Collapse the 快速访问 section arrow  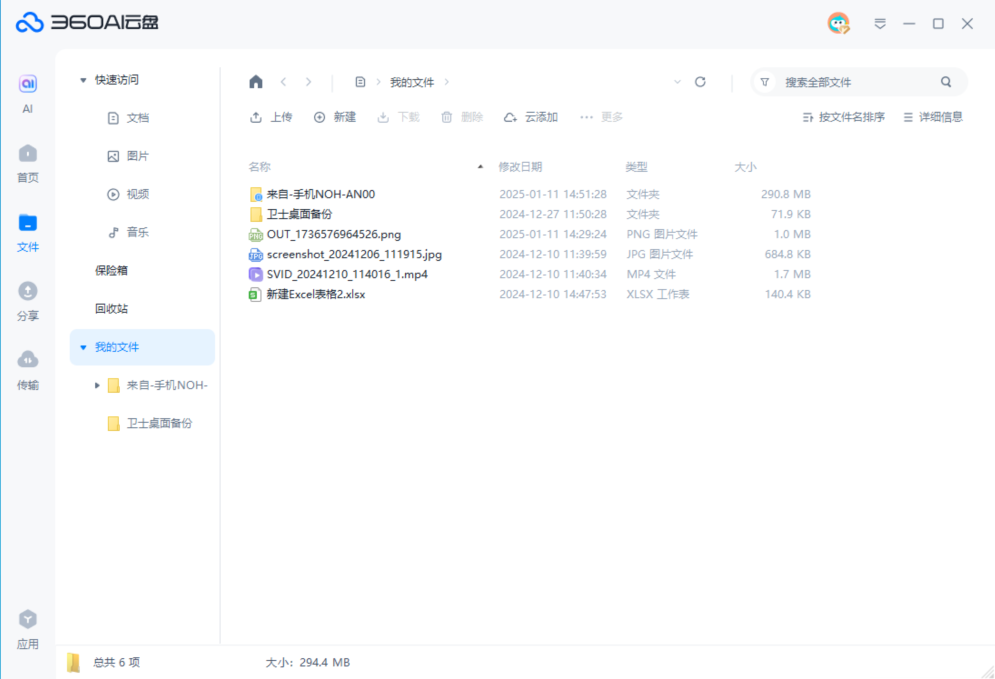(83, 80)
